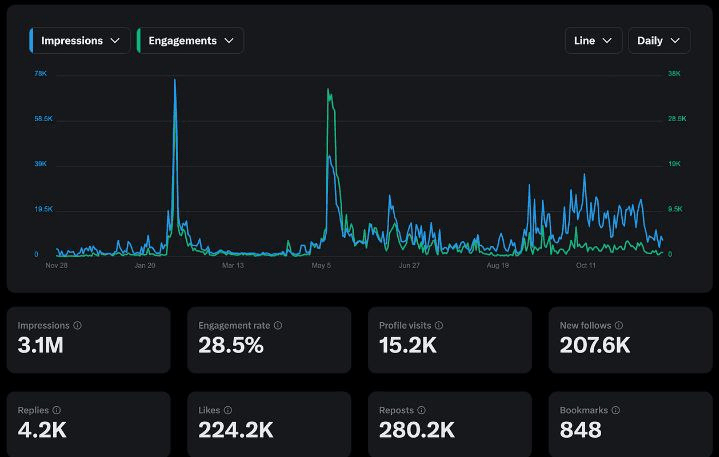The height and width of the screenshot is (457, 719).
Task: Click the 58.5K left axis label
Action: coord(43,119)
